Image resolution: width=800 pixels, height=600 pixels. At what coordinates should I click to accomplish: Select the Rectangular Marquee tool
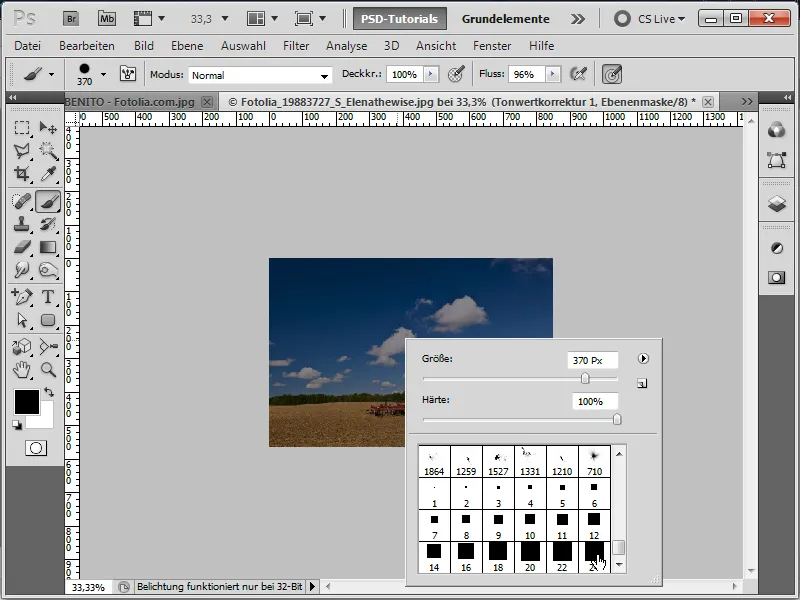pos(22,128)
